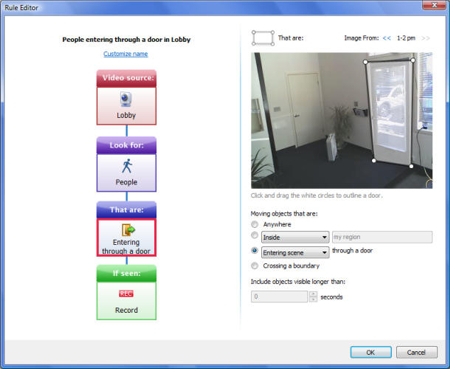
Task: Open the If seen header block
Action: click(x=127, y=273)
